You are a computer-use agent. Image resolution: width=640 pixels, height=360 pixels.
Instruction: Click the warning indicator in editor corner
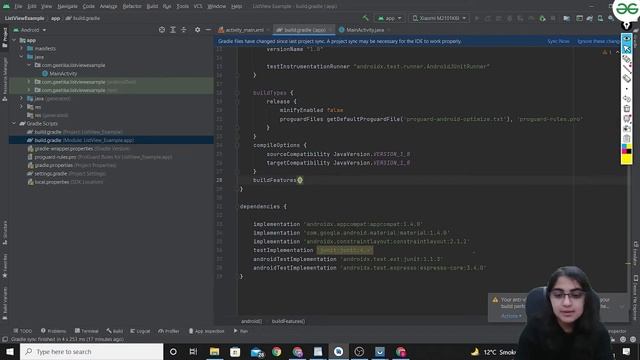pyautogui.click(x=607, y=52)
